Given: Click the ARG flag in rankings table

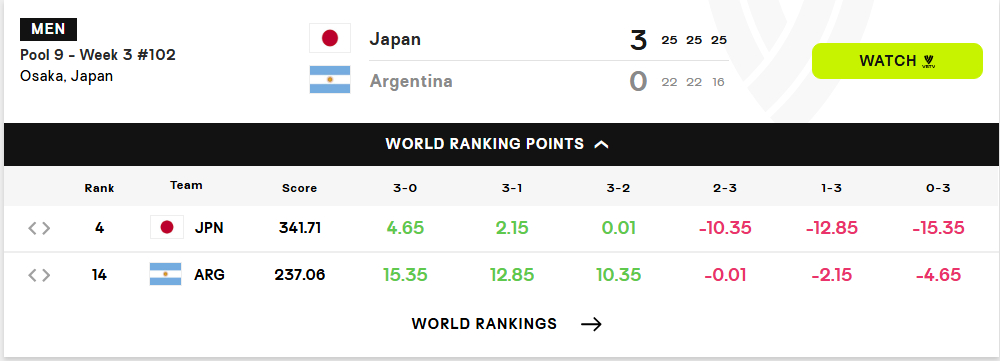Looking at the screenshot, I should point(166,274).
